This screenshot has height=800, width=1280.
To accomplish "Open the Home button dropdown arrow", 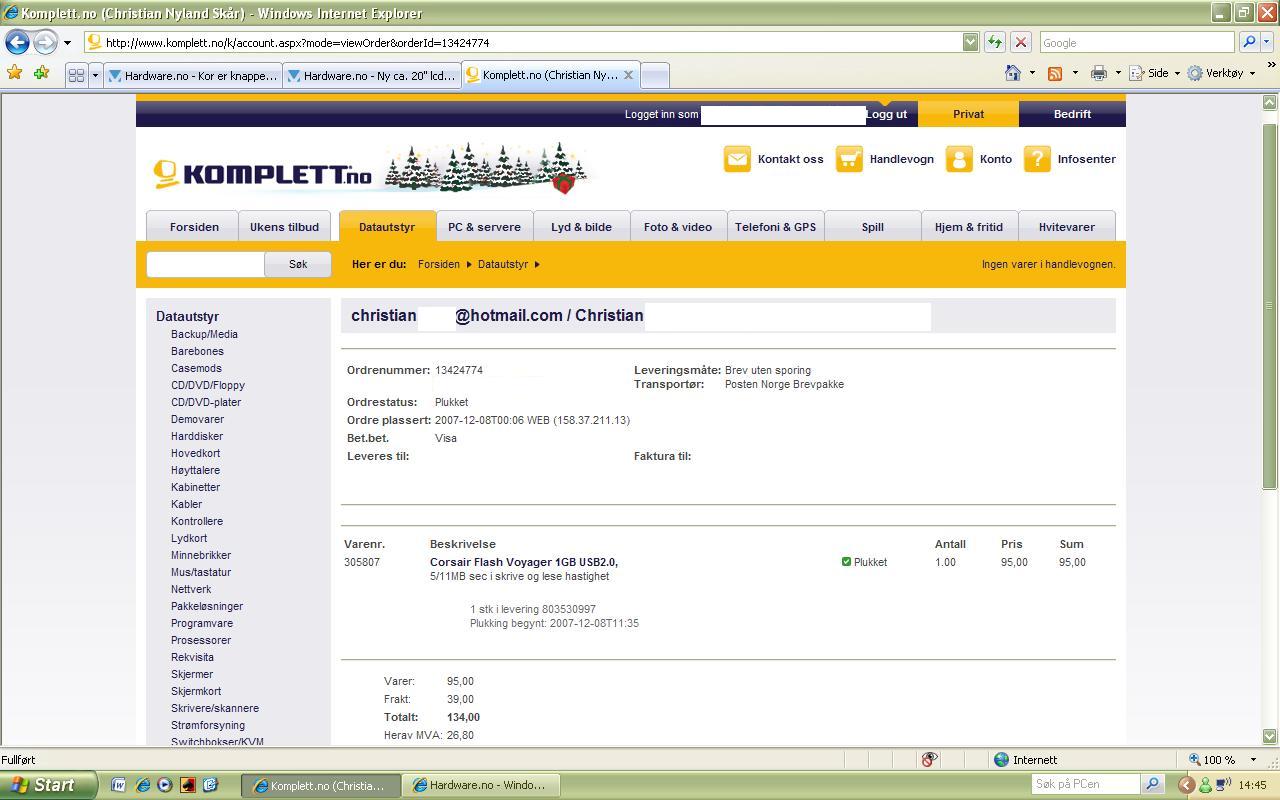I will pos(1032,73).
